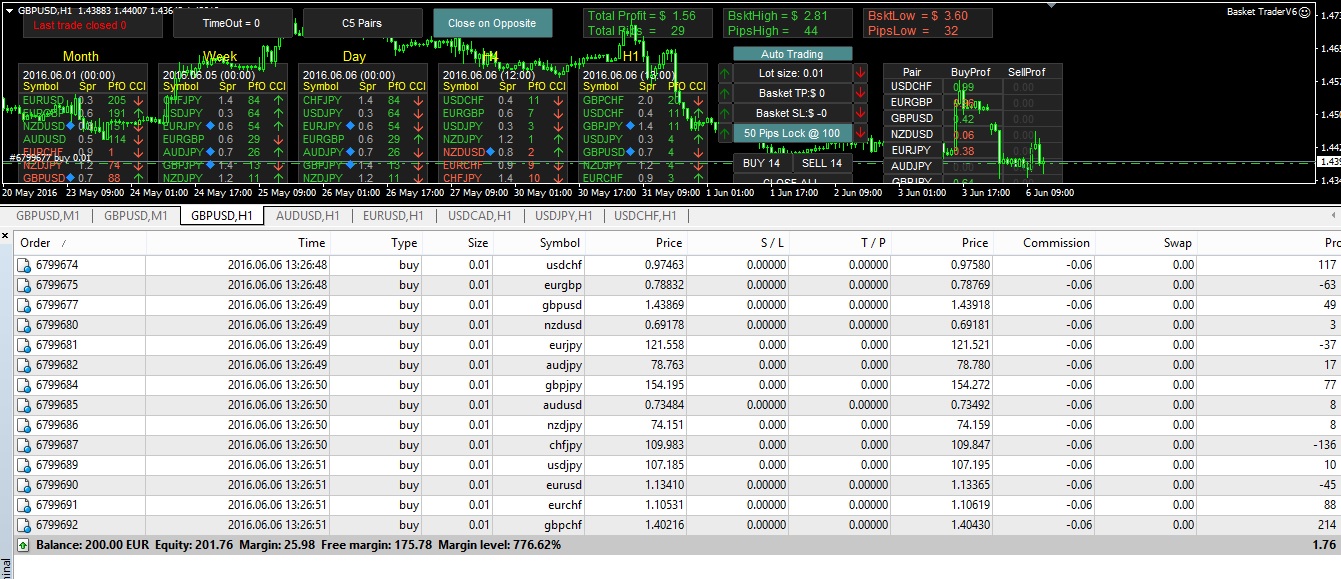The width and height of the screenshot is (1341, 579).
Task: Click the BsktLow = $ 3.60 readout
Action: (918, 16)
